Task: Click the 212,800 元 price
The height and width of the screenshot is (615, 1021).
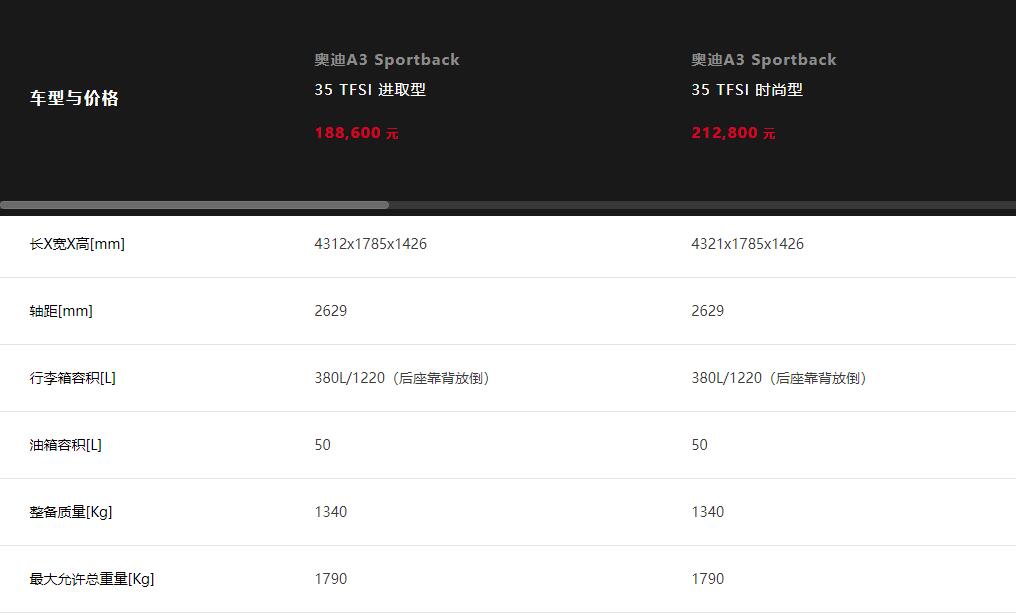Action: click(733, 133)
